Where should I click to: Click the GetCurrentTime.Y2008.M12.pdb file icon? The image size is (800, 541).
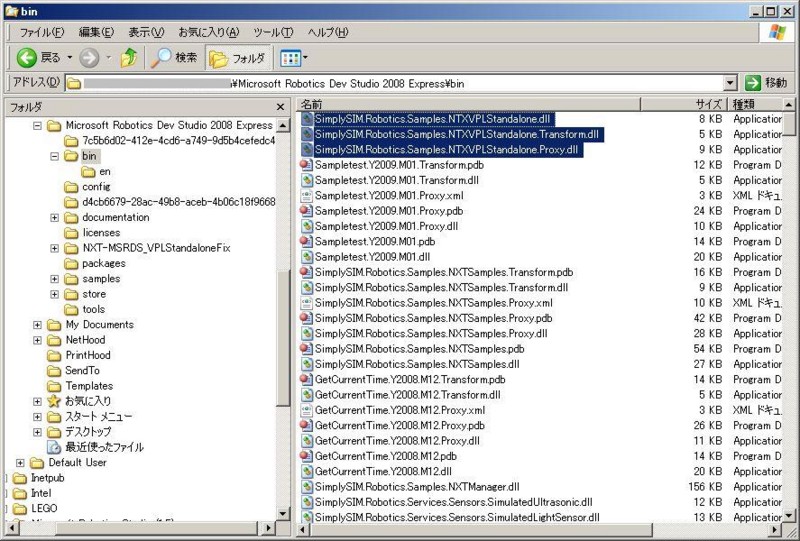click(306, 456)
